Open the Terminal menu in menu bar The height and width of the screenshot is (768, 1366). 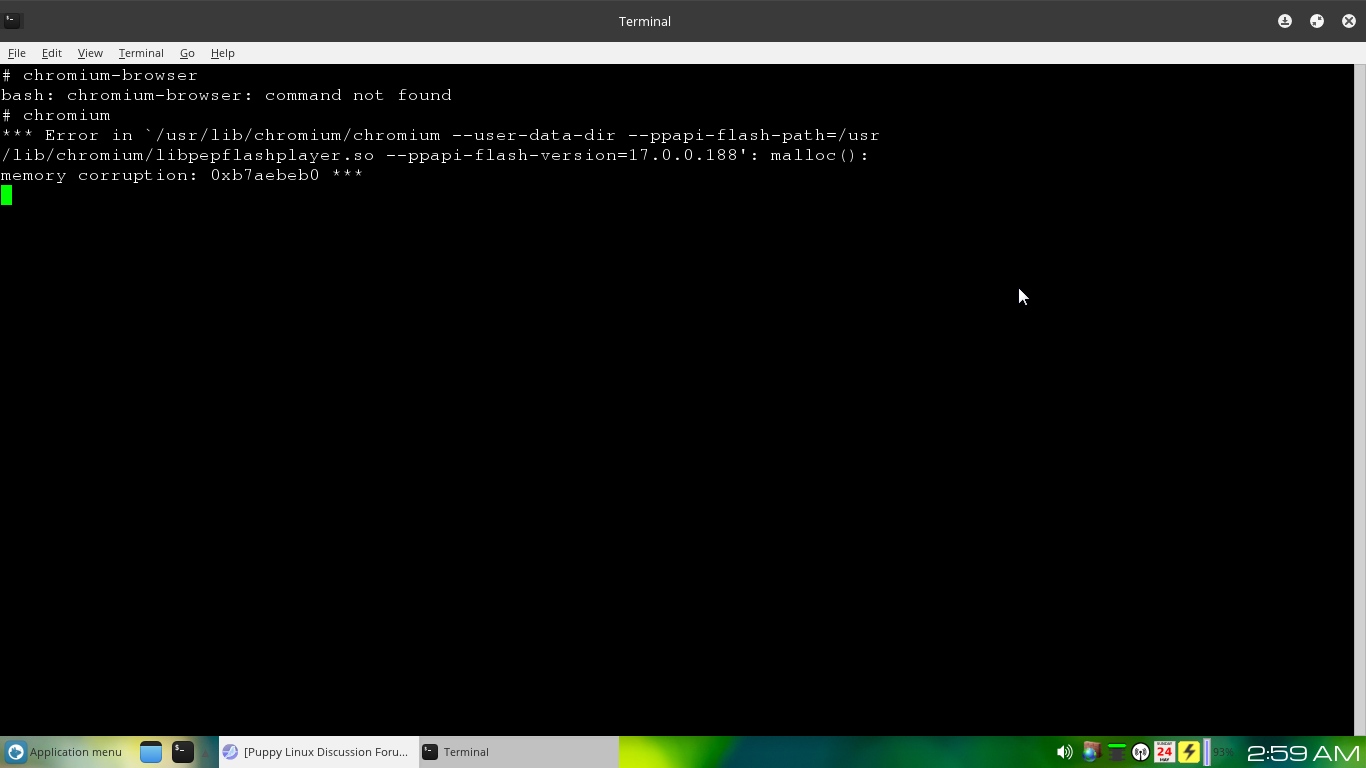[x=141, y=53]
